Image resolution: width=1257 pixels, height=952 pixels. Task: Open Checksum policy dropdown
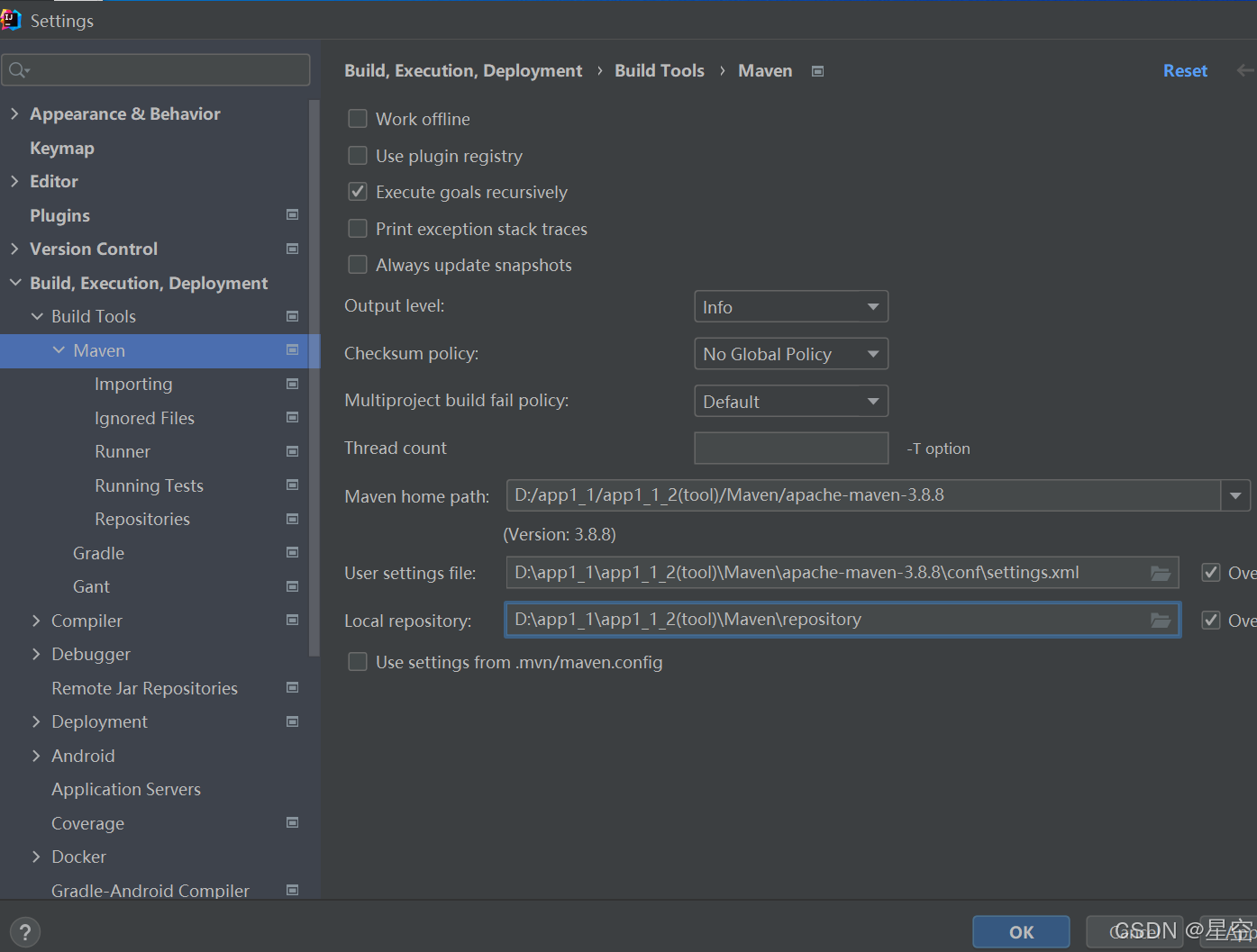coord(791,354)
